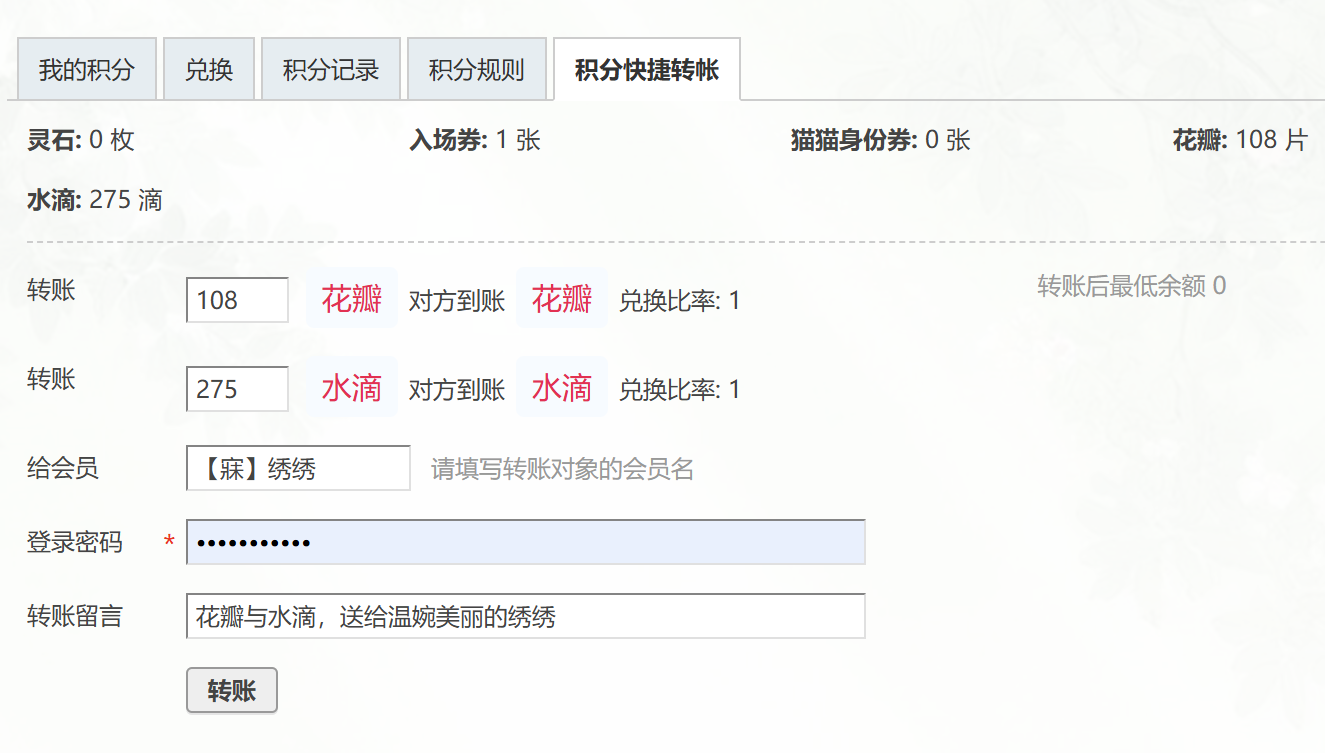Screen dimensions: 1325x753
Task: Click the 花瓣 amount field showing 108
Action: (x=236, y=299)
